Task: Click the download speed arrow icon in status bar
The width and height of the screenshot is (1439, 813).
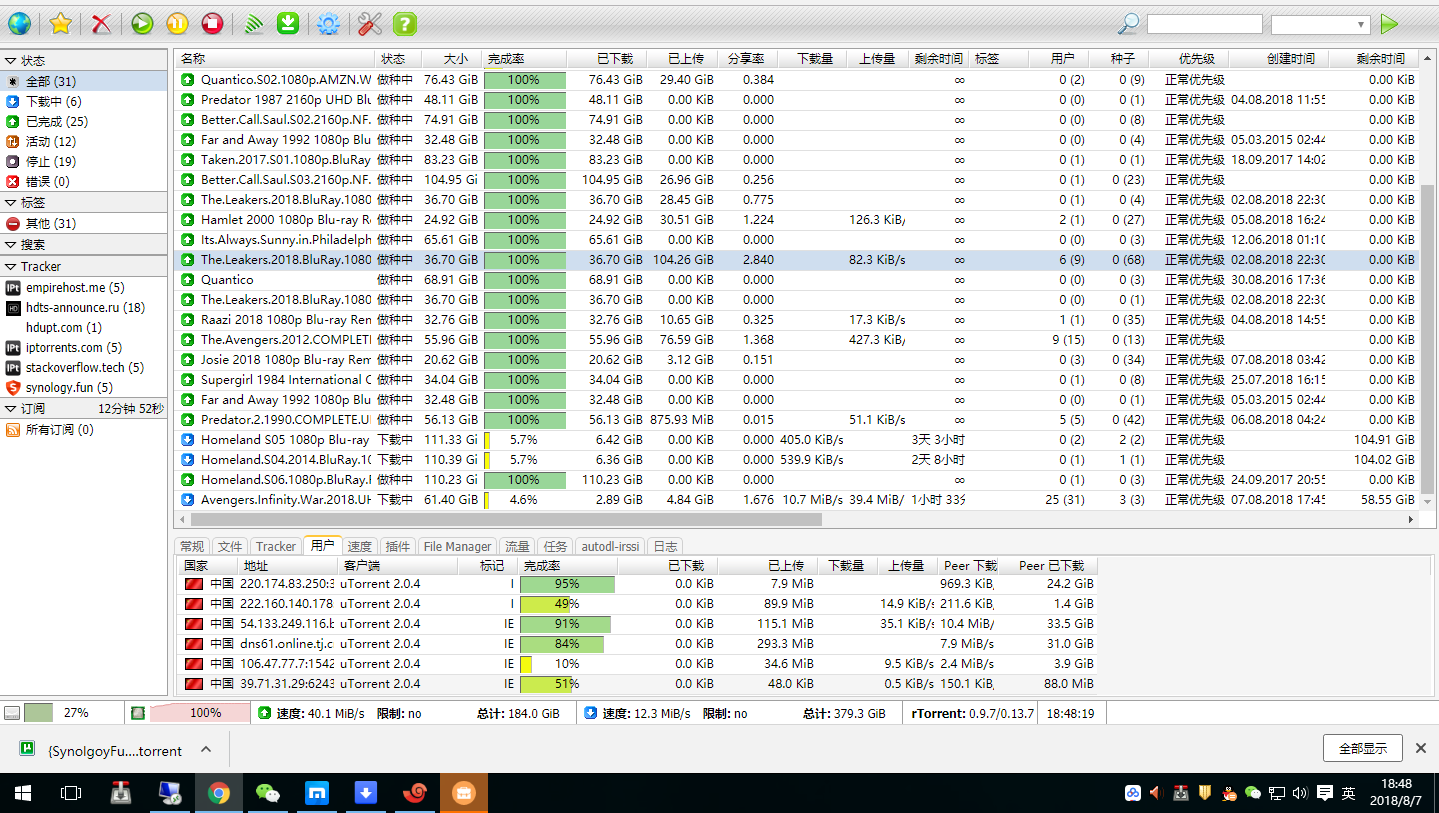Action: 590,713
